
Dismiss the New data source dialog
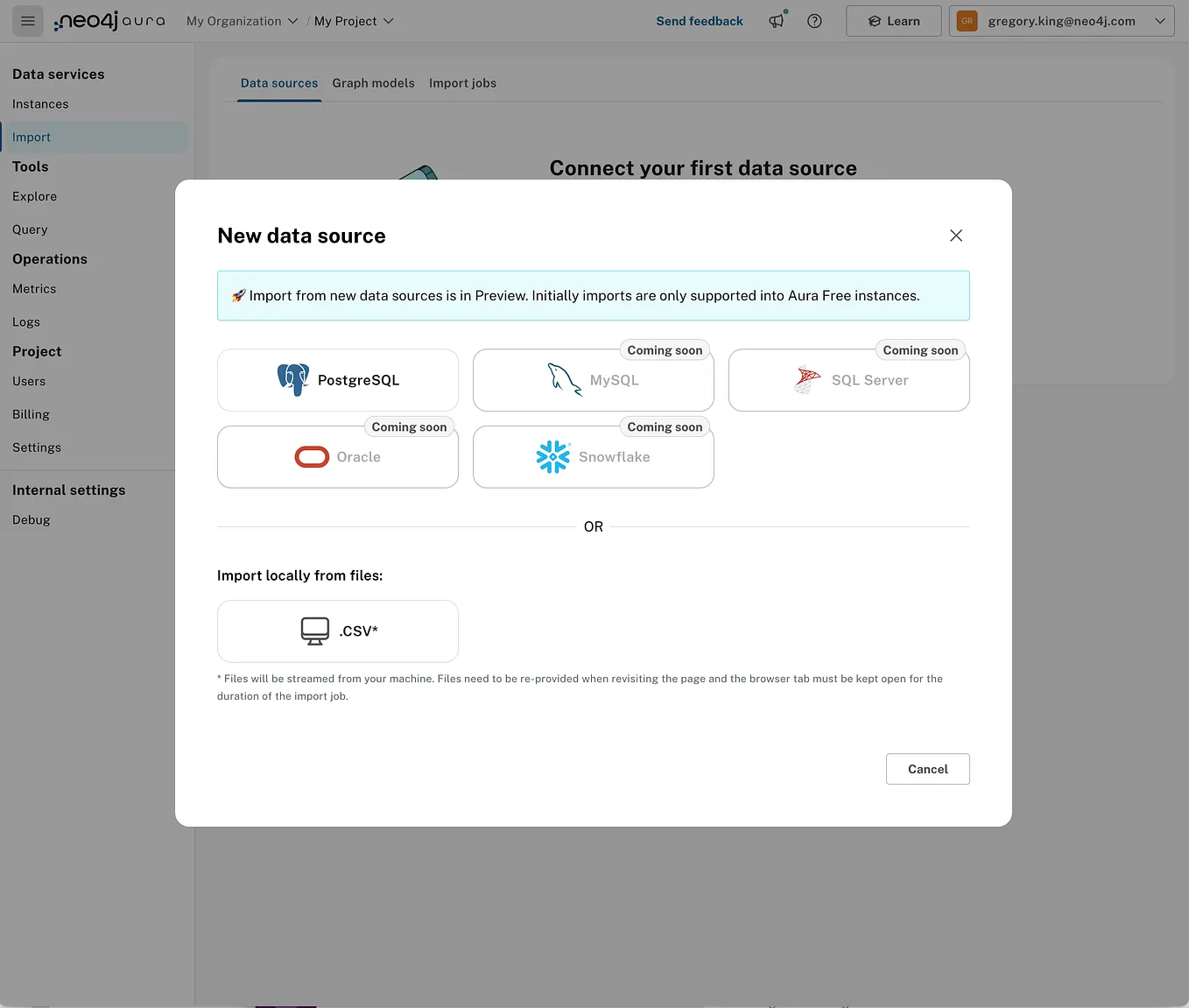(x=955, y=236)
